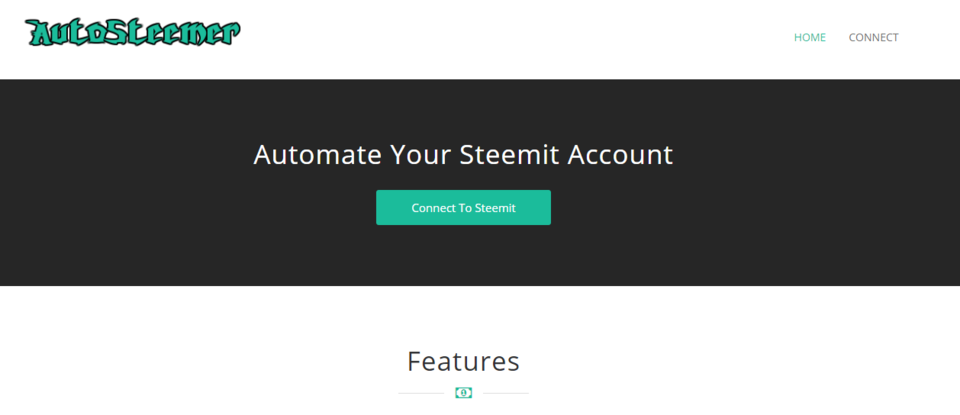Tap the green AutoSteemer brand image
The height and width of the screenshot is (415, 960).
coord(133,32)
